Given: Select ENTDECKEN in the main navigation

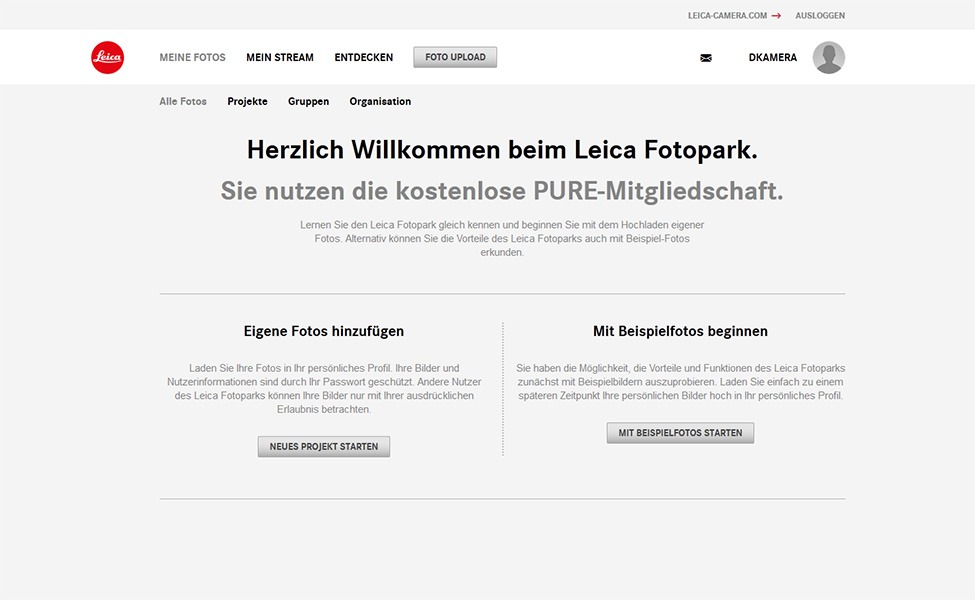Looking at the screenshot, I should (x=364, y=58).
